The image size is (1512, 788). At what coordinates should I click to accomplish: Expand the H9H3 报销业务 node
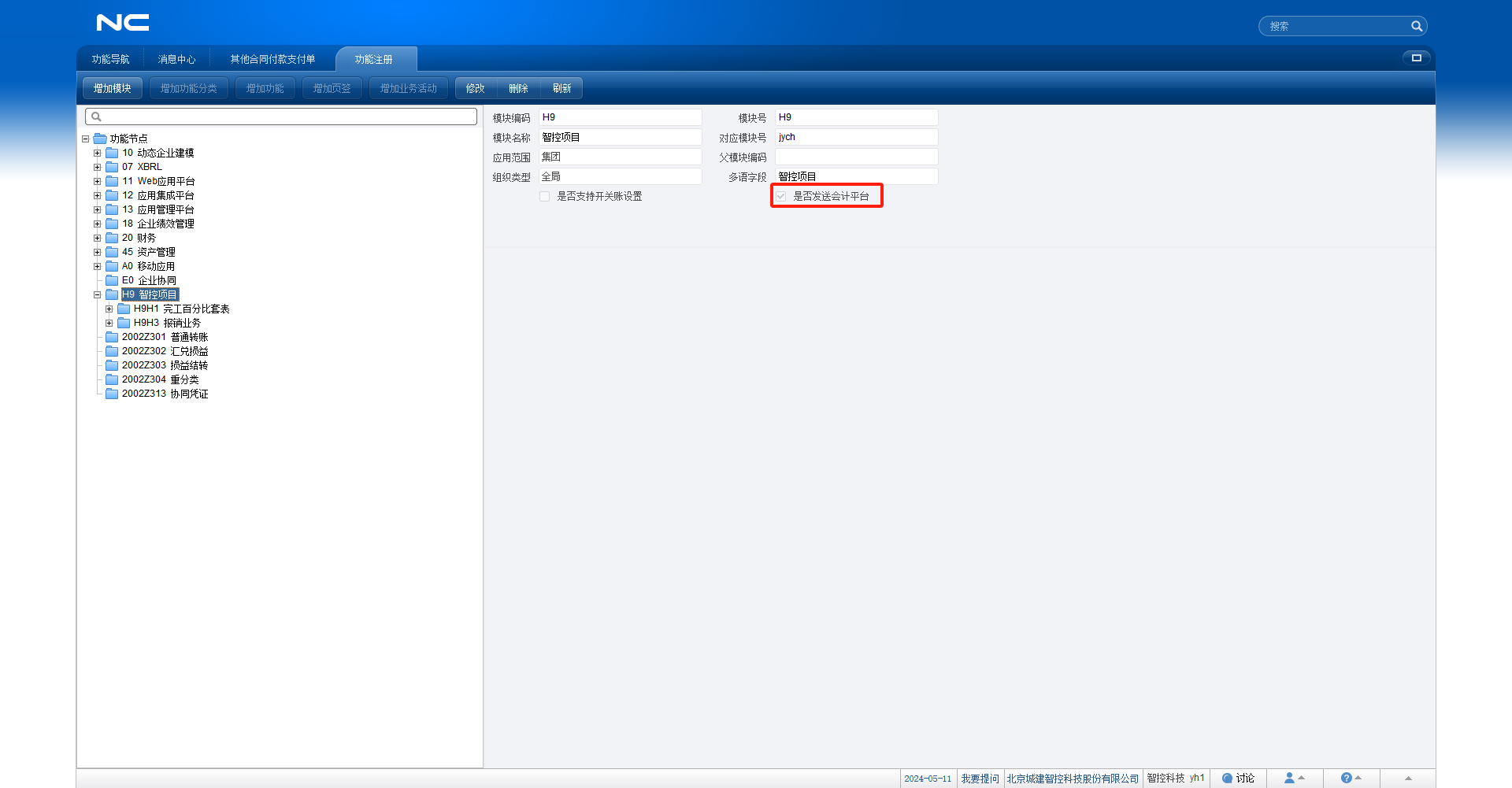(109, 323)
